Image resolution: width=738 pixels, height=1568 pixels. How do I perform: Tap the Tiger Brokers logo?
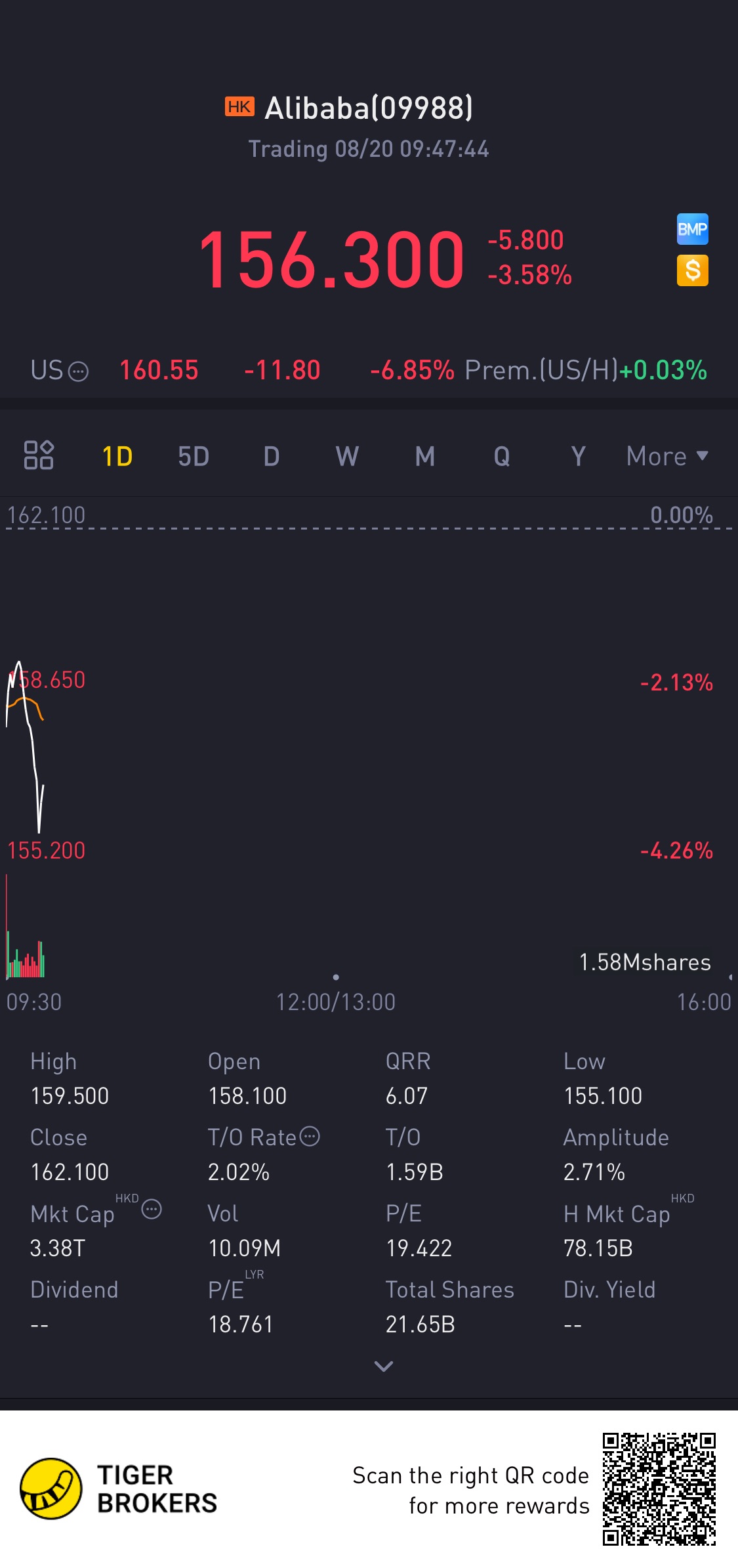51,1489
